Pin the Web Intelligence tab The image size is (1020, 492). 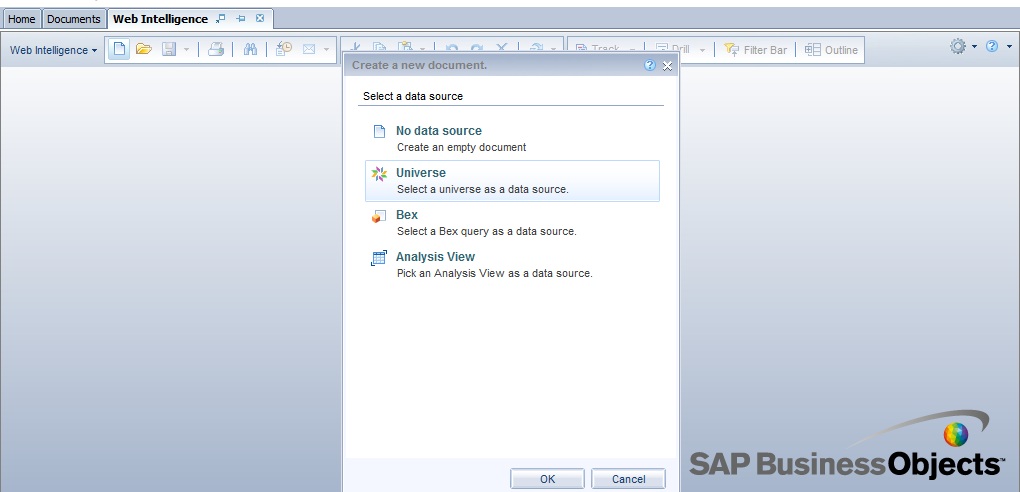coord(240,18)
